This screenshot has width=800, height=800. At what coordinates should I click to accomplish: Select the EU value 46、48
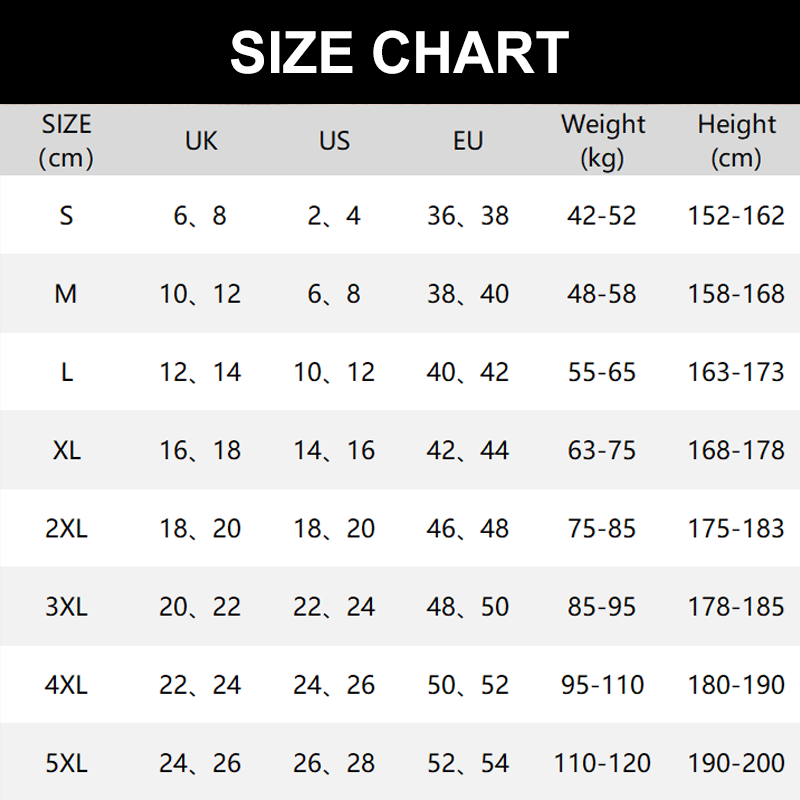pyautogui.click(x=468, y=528)
